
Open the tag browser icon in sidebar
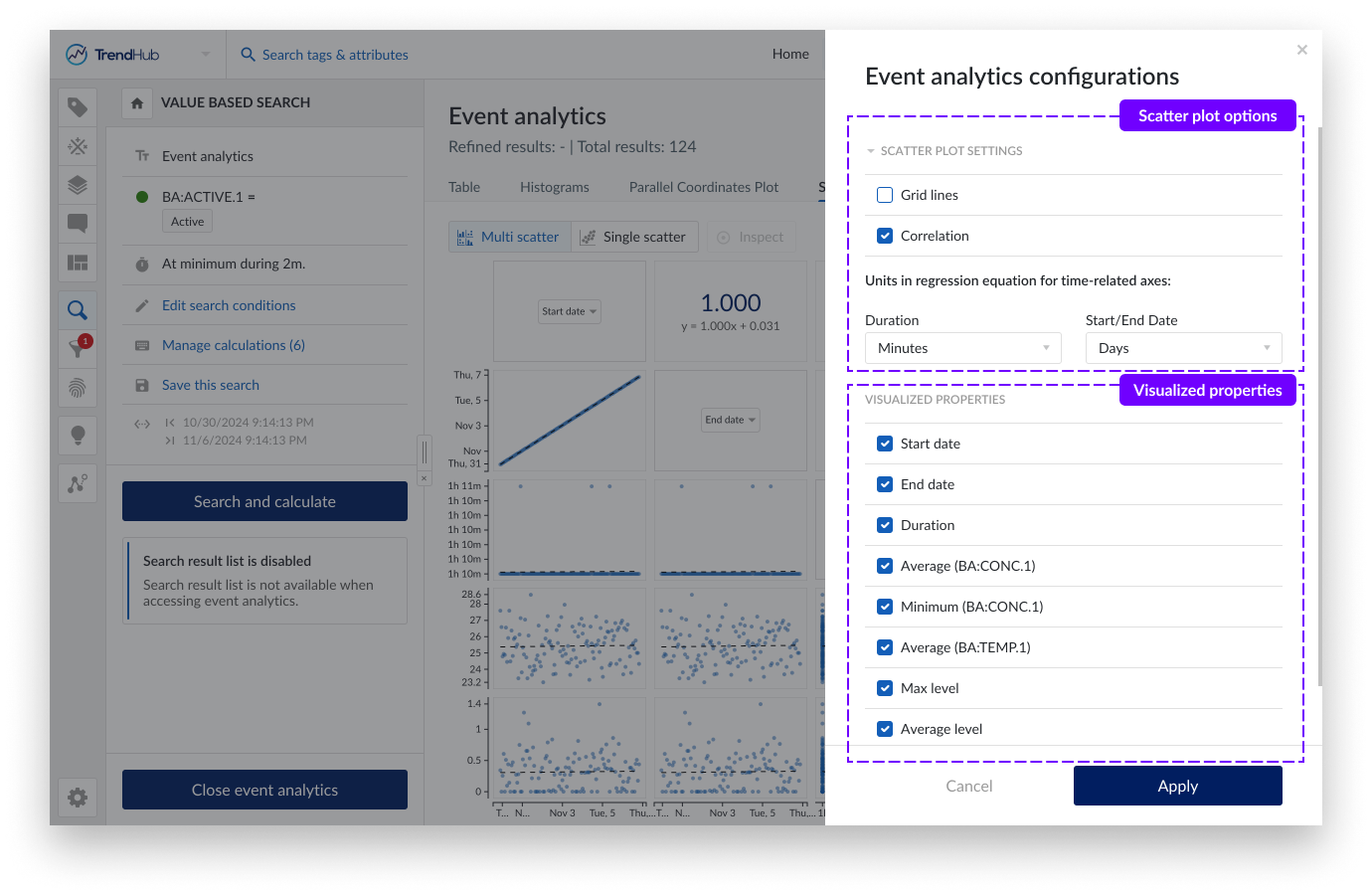pos(78,107)
